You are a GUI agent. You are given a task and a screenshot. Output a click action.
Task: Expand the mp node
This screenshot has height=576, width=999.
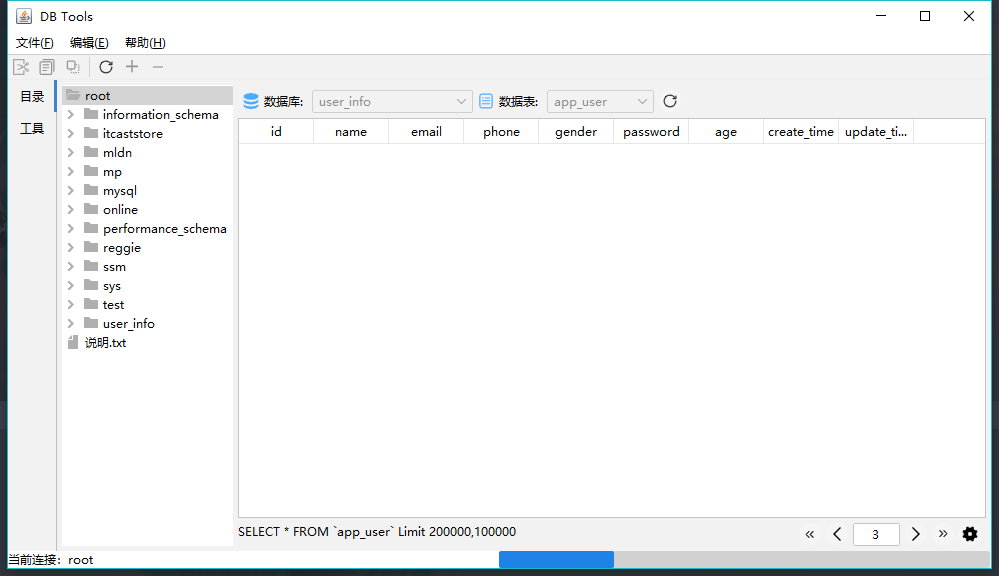pos(71,171)
